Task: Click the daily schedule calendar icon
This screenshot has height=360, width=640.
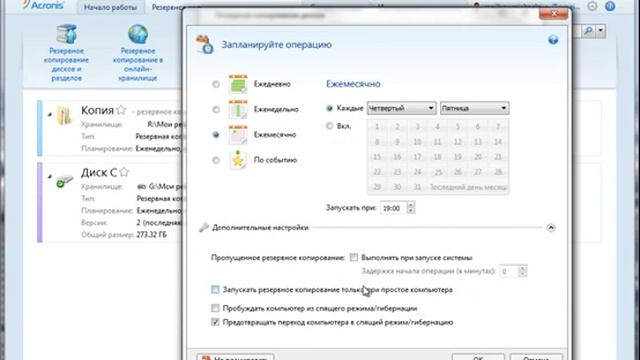Action: [x=238, y=84]
